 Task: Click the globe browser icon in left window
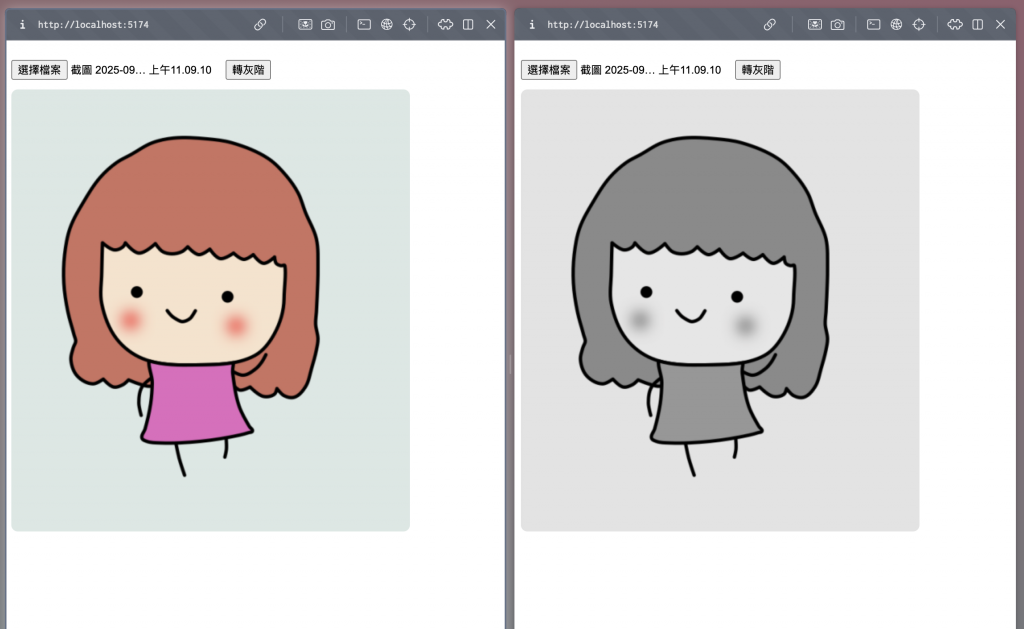[387, 25]
